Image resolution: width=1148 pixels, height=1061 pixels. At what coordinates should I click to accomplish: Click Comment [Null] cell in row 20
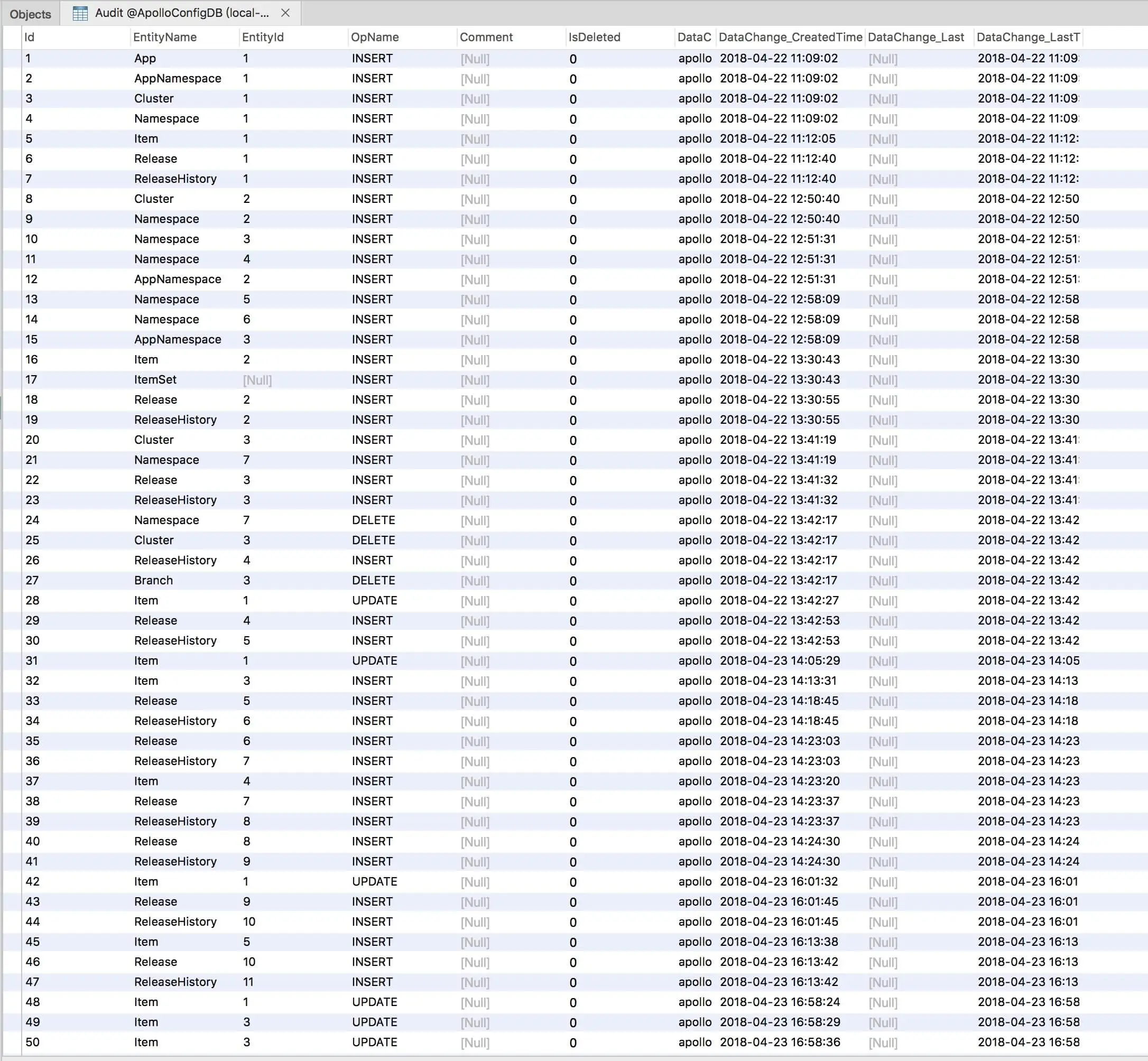point(475,440)
